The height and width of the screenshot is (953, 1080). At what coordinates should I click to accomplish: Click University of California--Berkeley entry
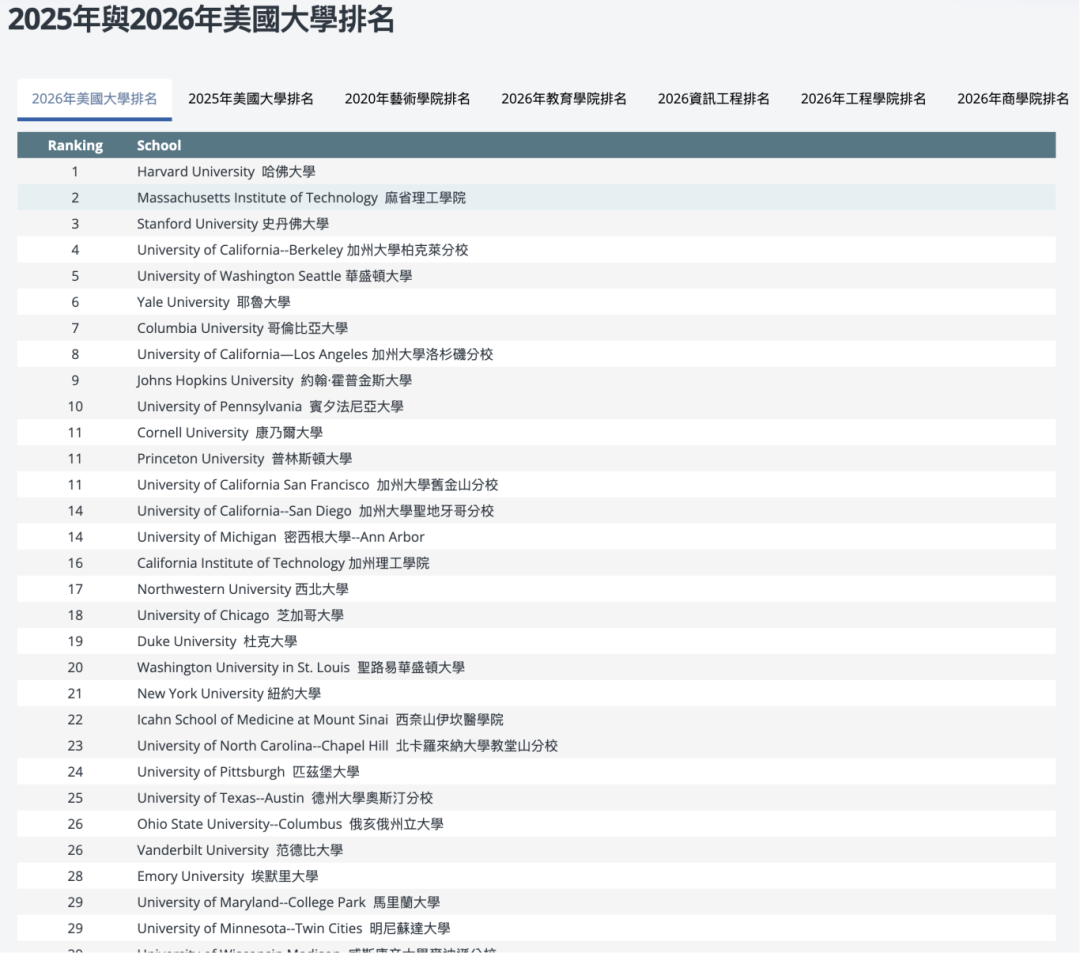pyautogui.click(x=302, y=250)
